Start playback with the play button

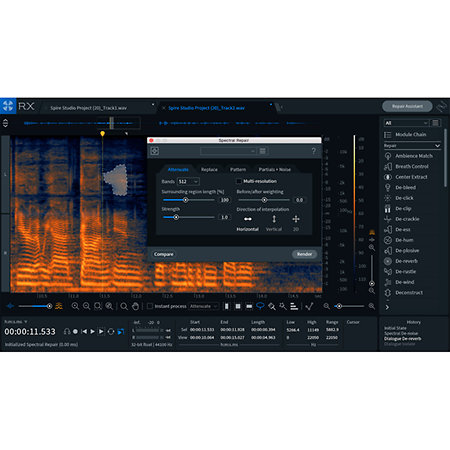[x=92, y=332]
